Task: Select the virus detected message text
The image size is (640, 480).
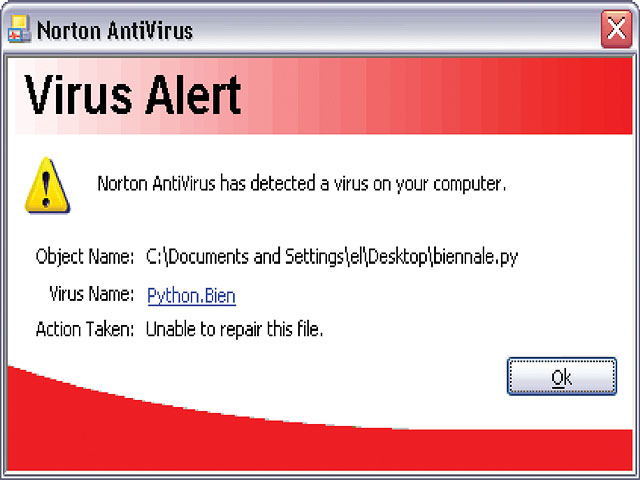Action: click(302, 184)
